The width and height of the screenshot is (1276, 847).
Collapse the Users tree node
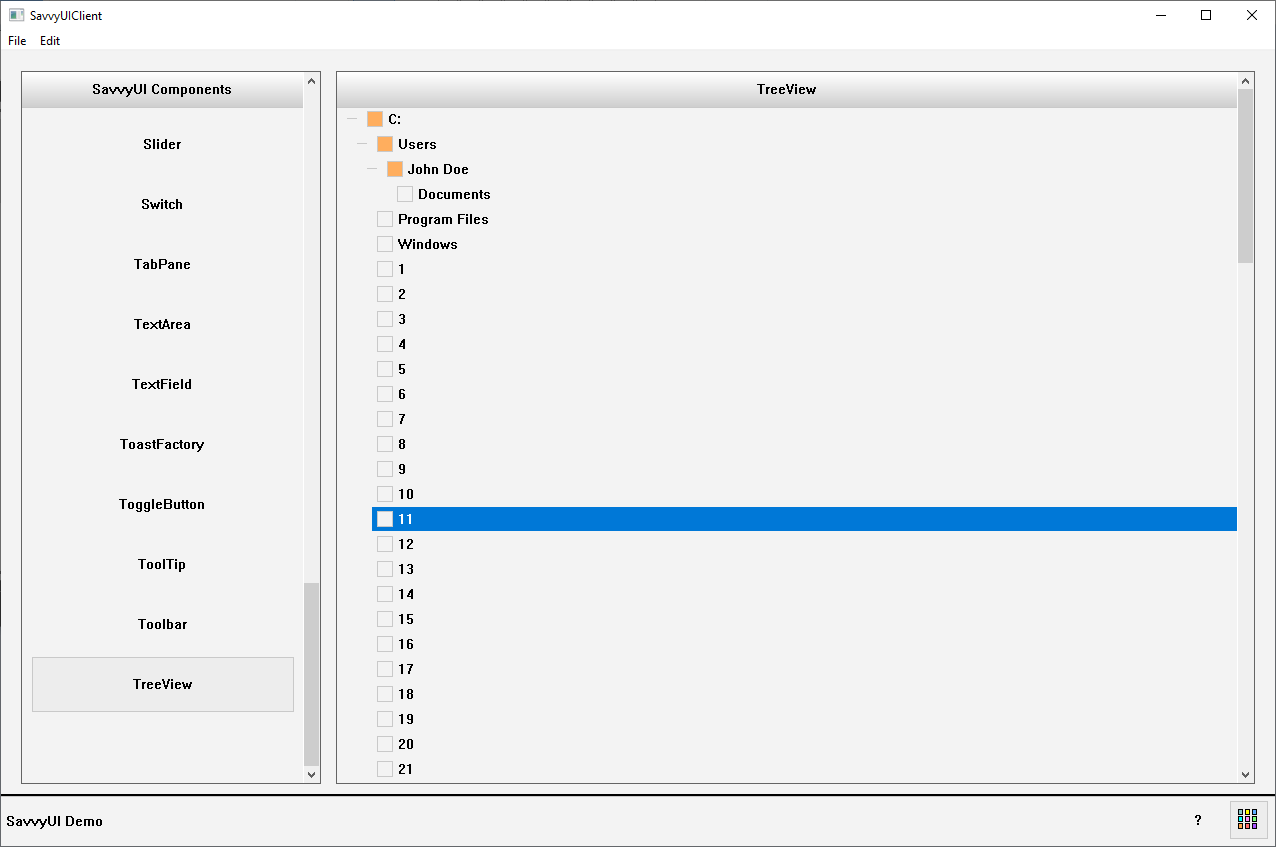point(361,144)
